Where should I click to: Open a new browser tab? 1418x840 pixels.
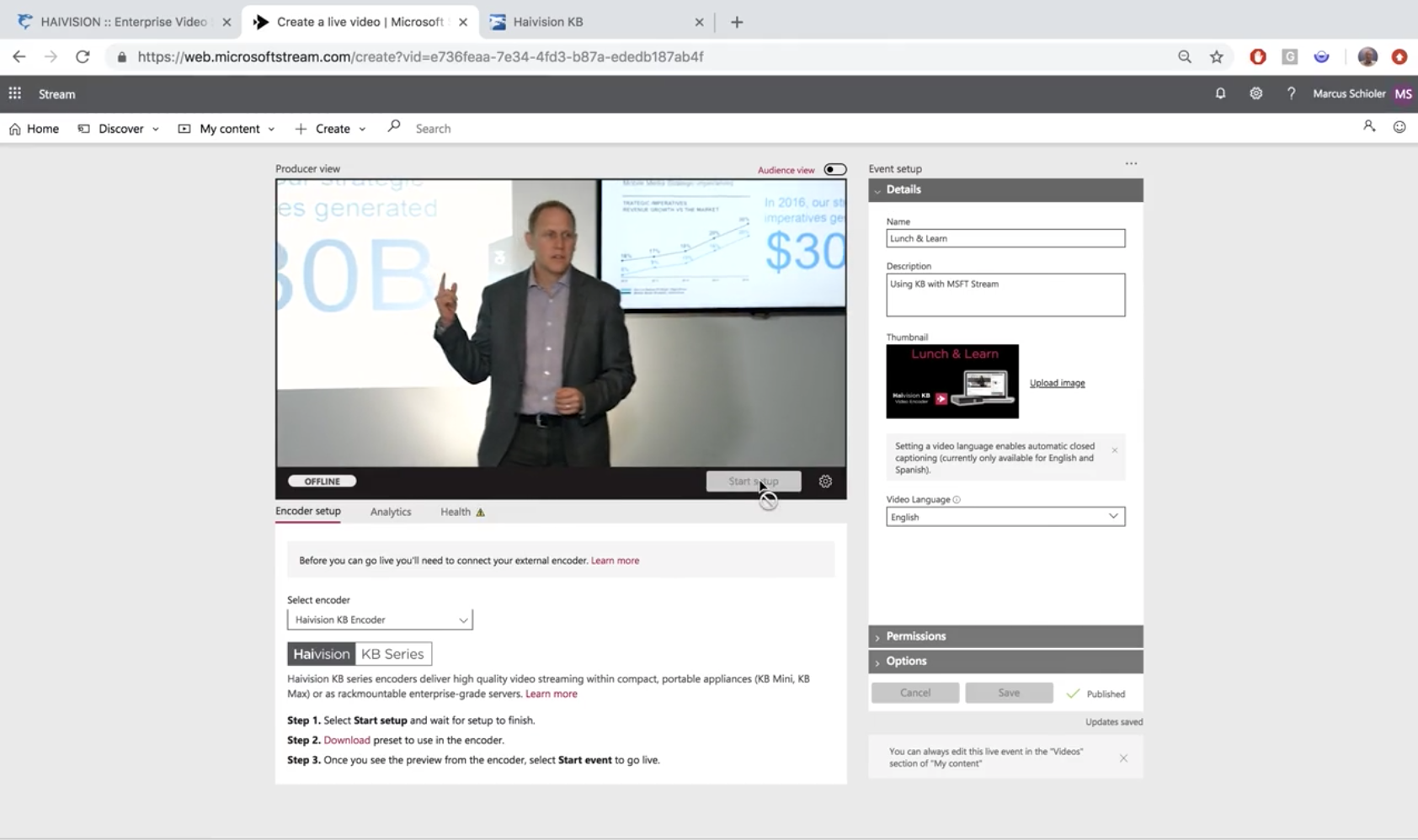tap(737, 22)
